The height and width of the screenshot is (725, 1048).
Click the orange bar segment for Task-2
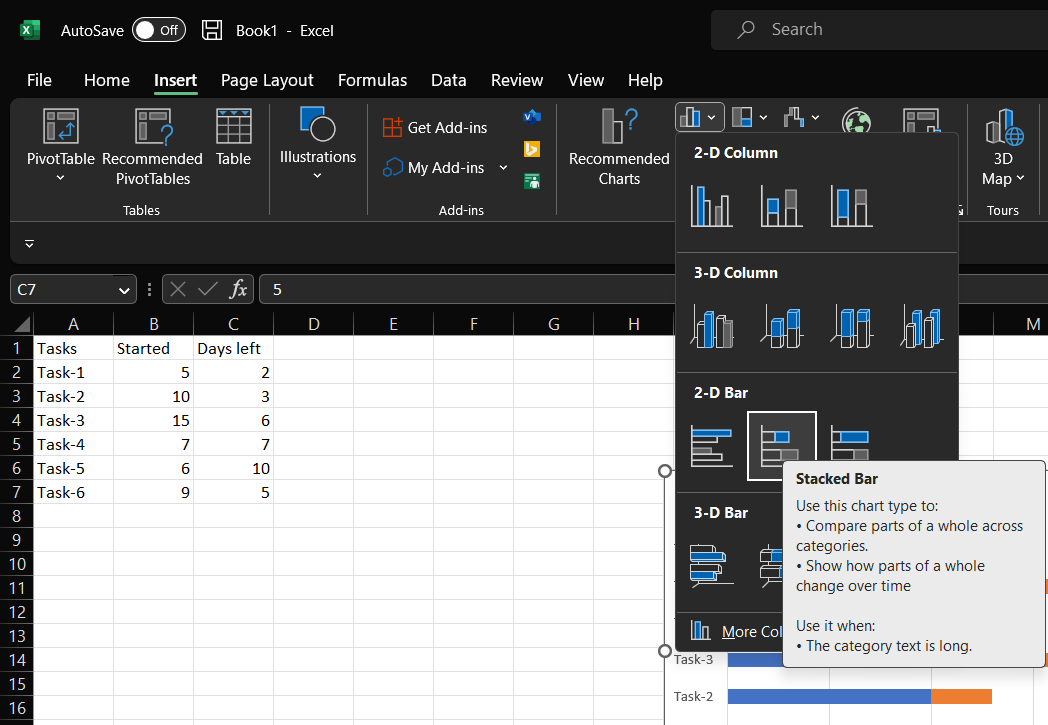coord(961,696)
